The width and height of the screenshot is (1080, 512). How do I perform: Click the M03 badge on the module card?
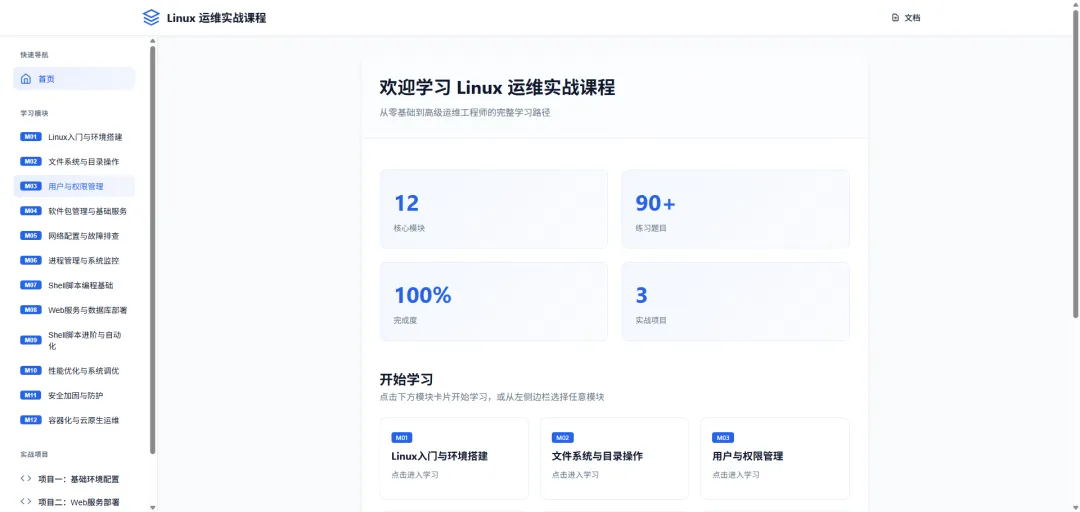point(723,438)
